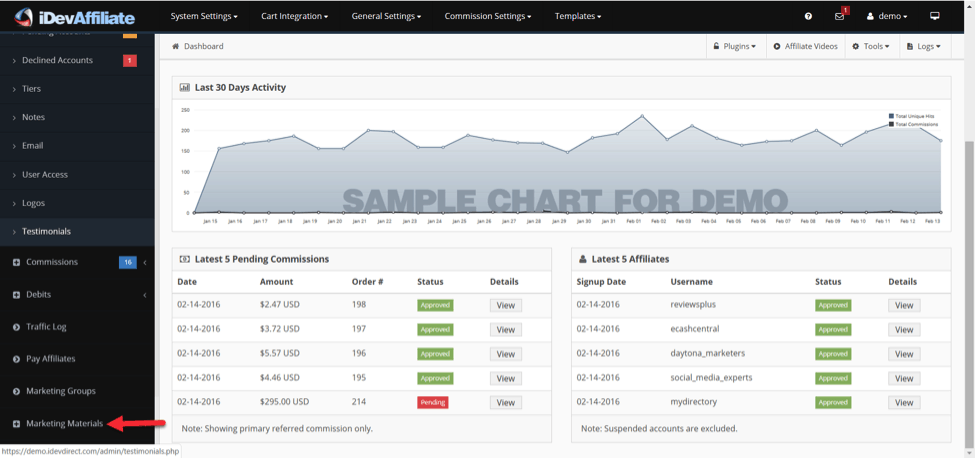
Task: Click the daytona_marketers username
Action: [708, 354]
